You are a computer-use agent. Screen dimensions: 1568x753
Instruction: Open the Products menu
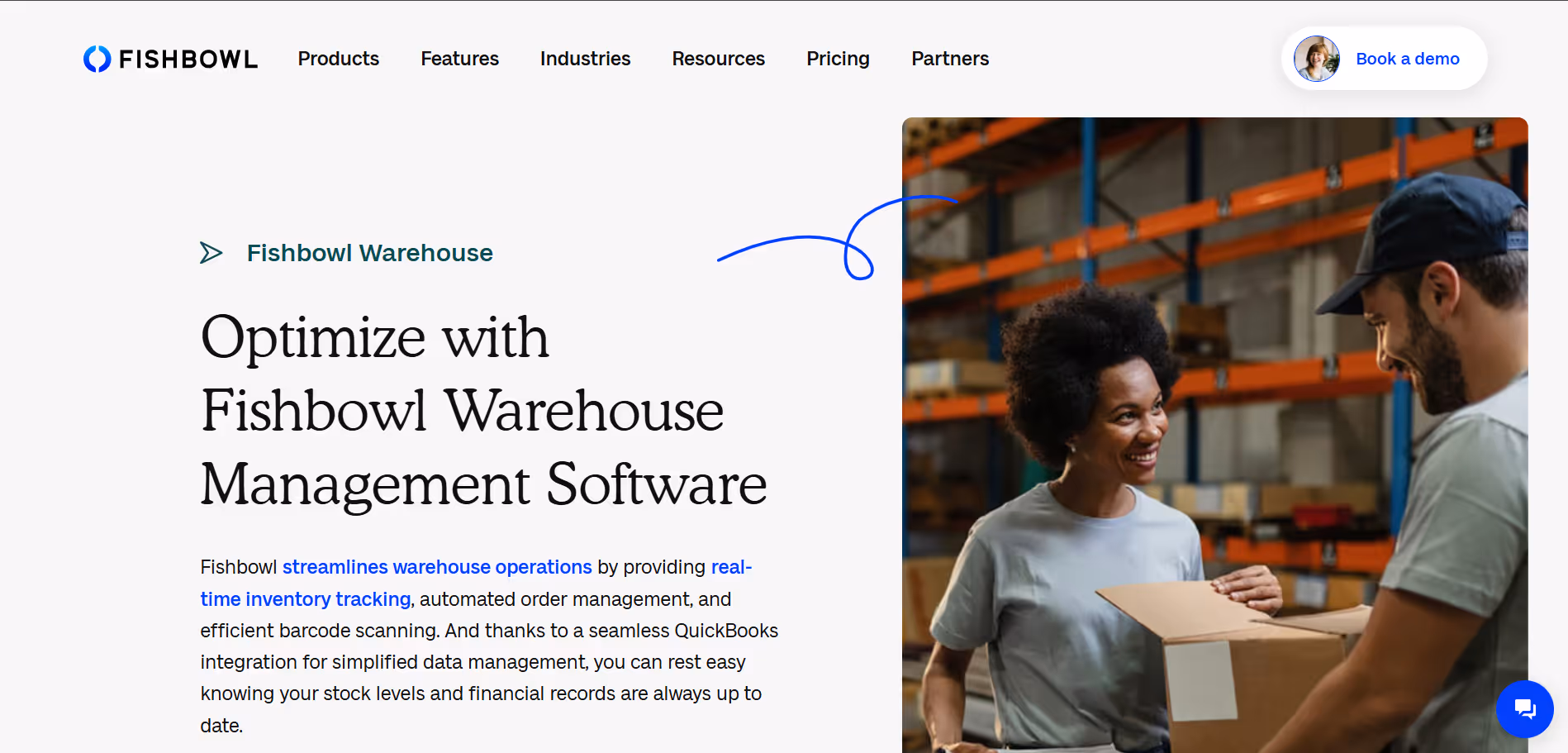(339, 59)
